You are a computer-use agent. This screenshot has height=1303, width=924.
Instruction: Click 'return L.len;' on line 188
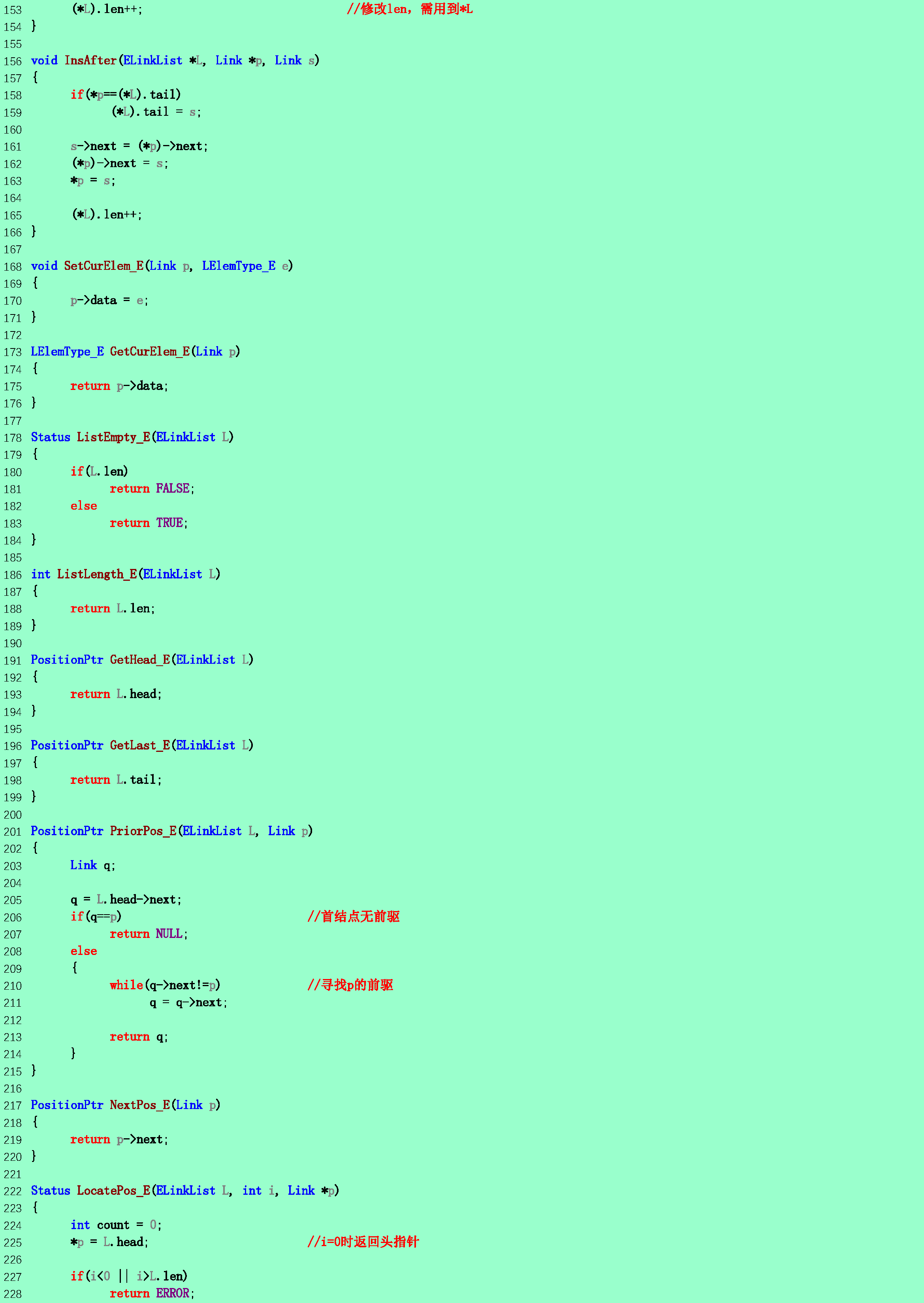pos(113,608)
